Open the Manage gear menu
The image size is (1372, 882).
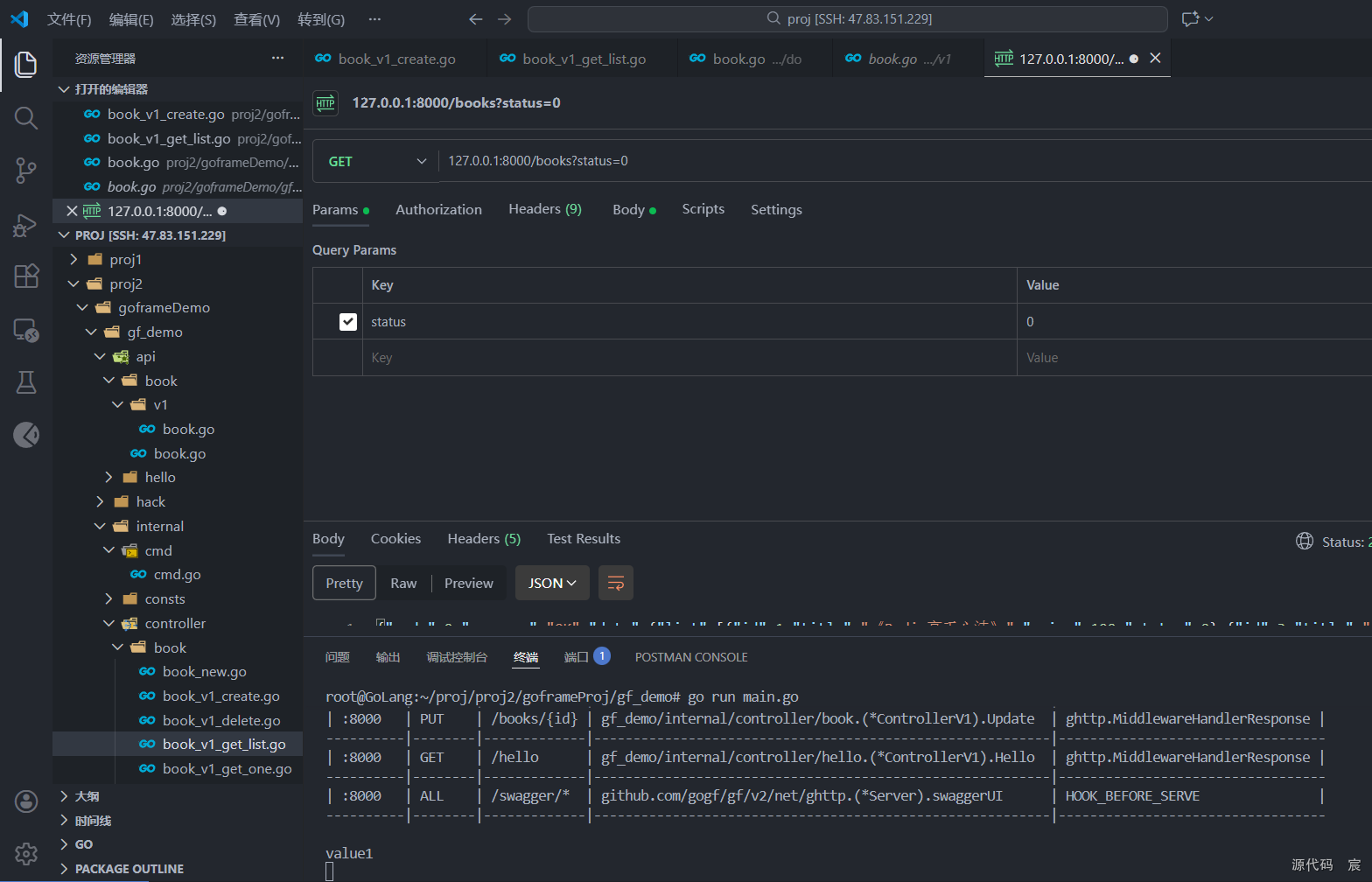point(26,853)
